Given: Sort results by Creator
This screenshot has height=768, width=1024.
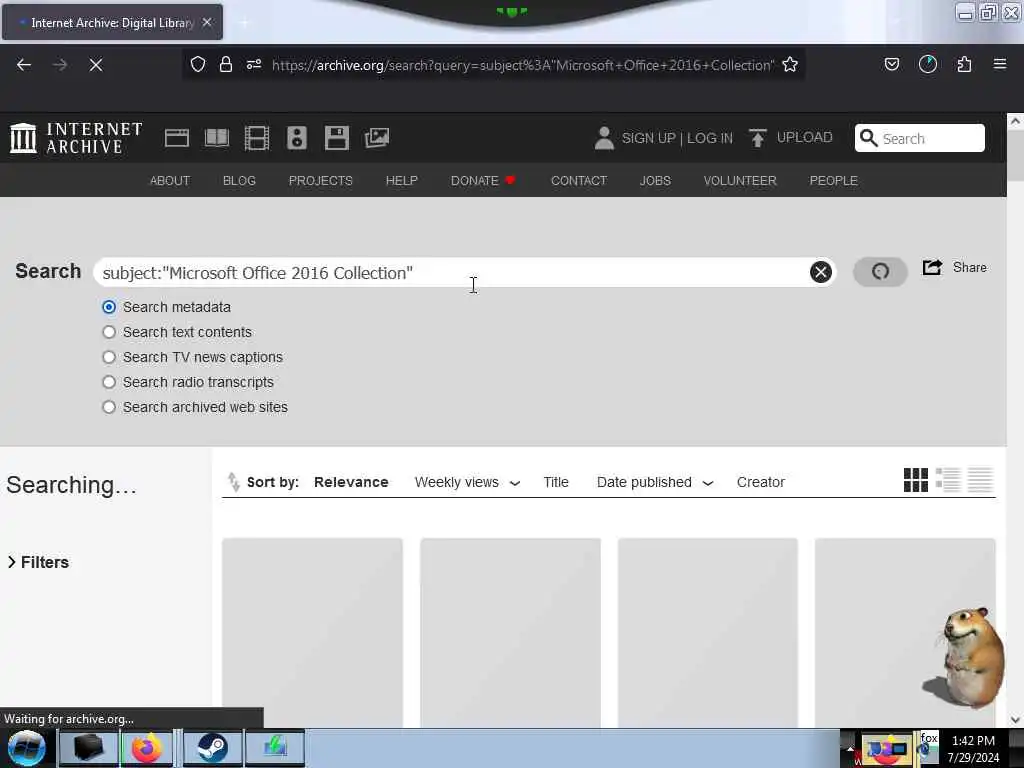Looking at the screenshot, I should coord(761,482).
